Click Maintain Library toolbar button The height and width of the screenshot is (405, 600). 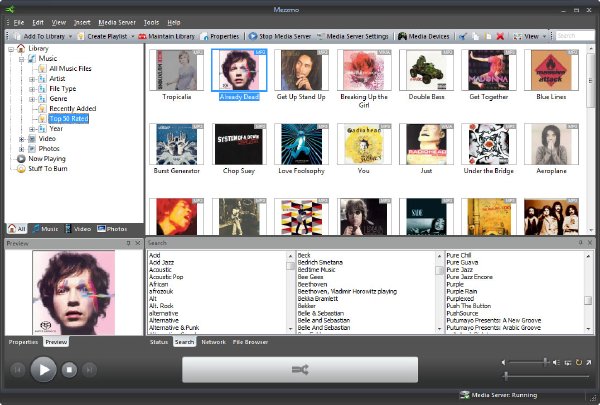pos(166,36)
